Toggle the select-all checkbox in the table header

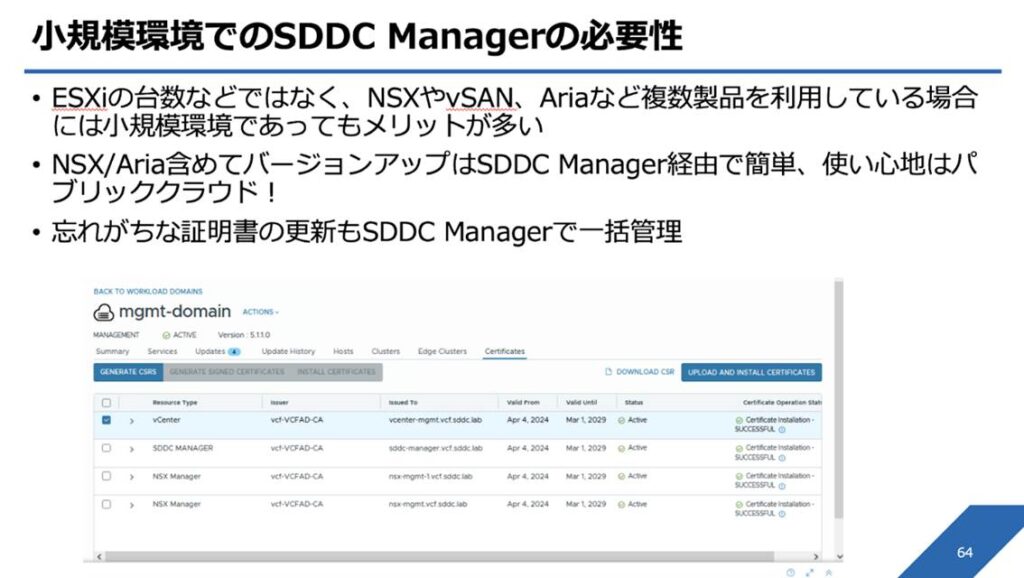pyautogui.click(x=106, y=402)
